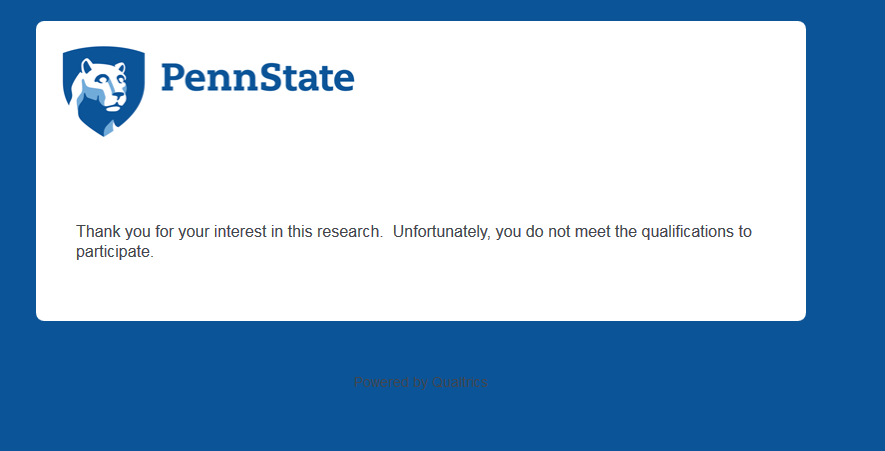Click the Penn State lion shield logo
885x451 pixels.
point(103,91)
